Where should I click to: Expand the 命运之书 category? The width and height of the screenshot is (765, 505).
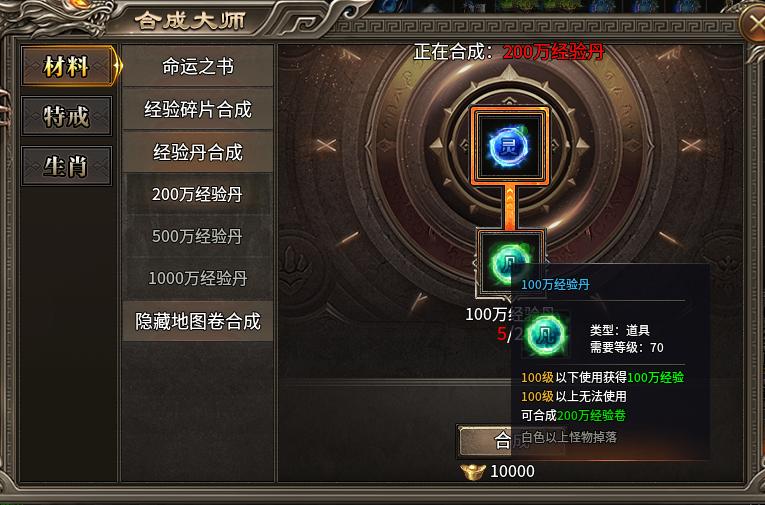tap(198, 66)
